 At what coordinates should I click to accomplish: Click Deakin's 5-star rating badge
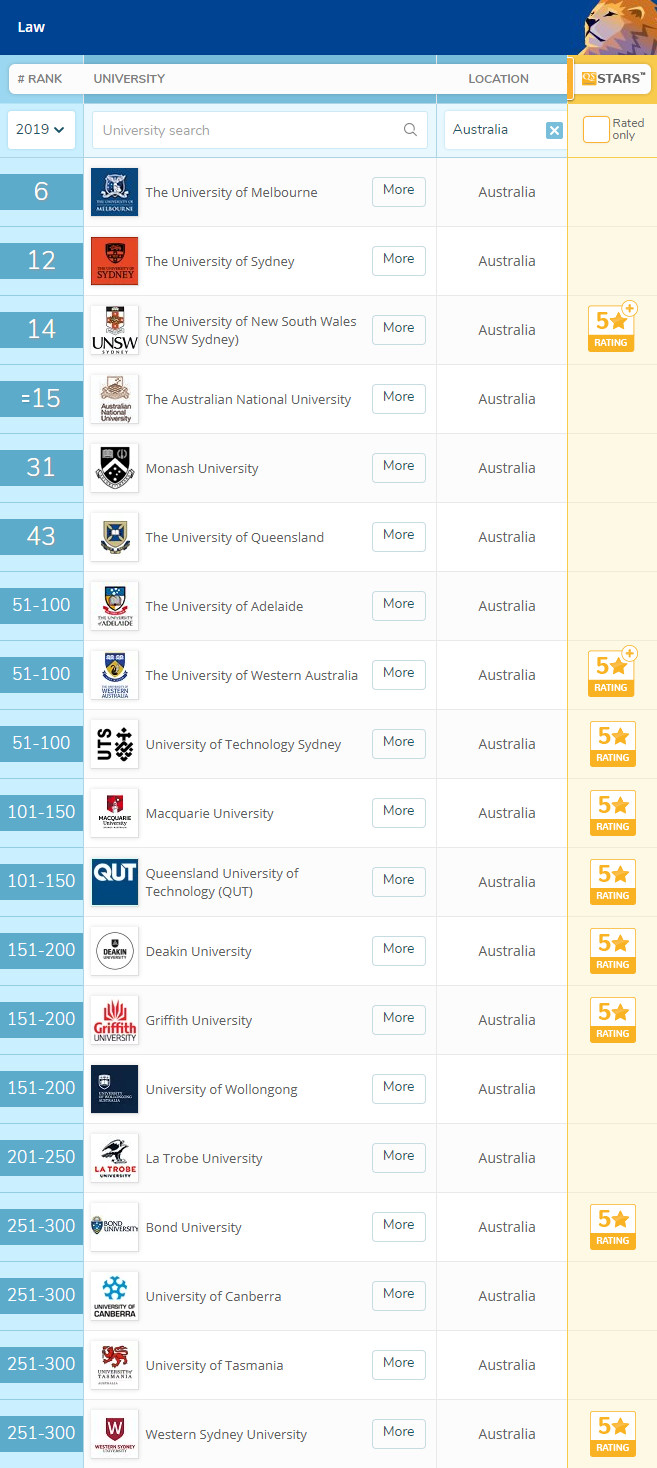tap(612, 951)
